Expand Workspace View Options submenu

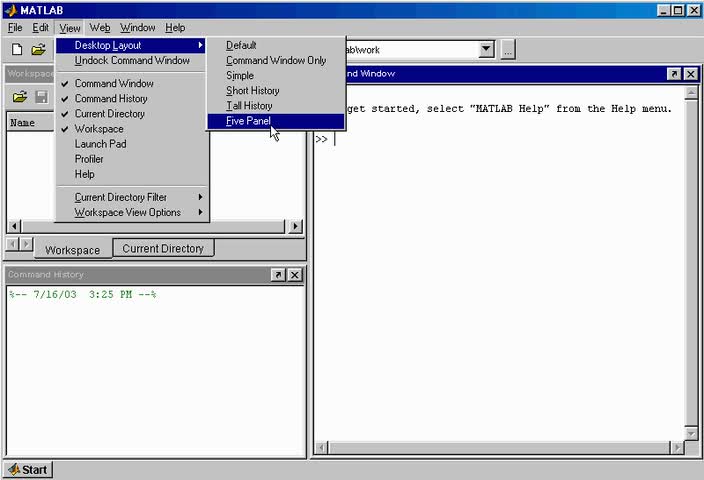point(132,212)
